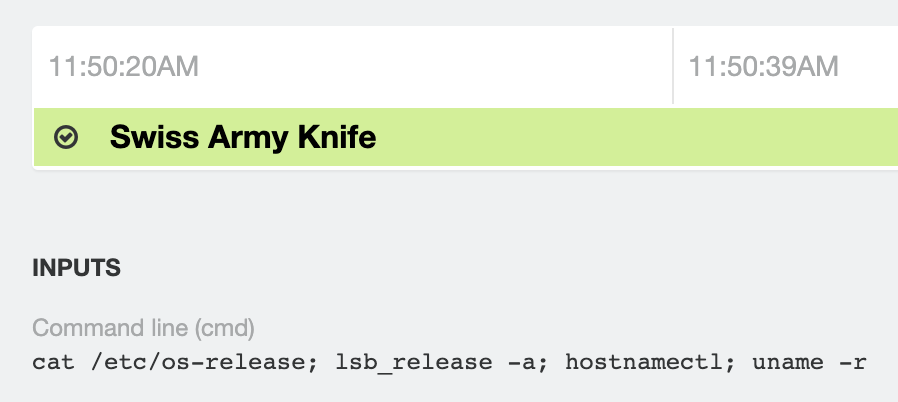Screen dimensions: 898x402
Task: Click the success checkmark icon beside Swiss Army Knife
Action: click(66, 137)
